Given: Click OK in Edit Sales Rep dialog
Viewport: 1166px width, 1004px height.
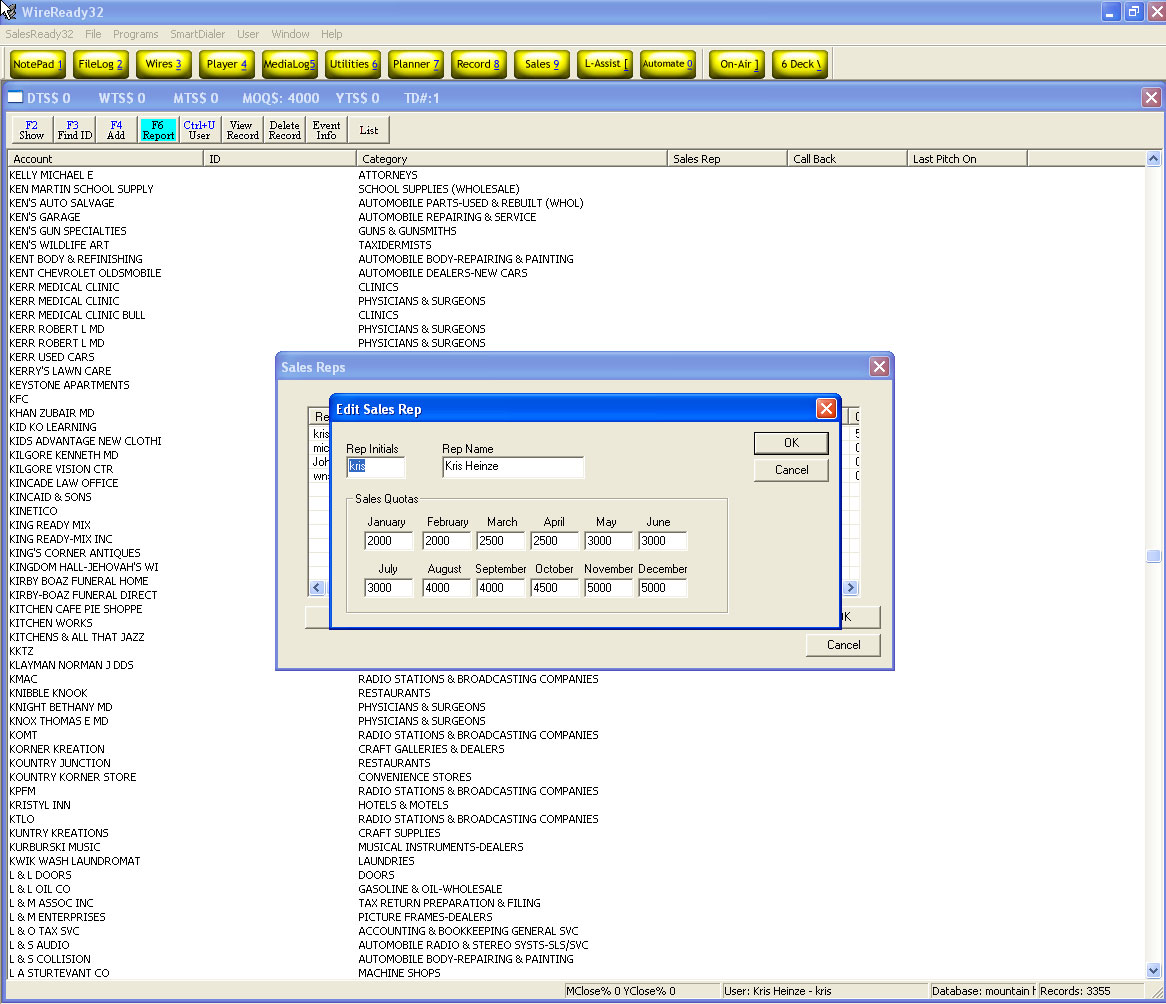Looking at the screenshot, I should pyautogui.click(x=791, y=443).
